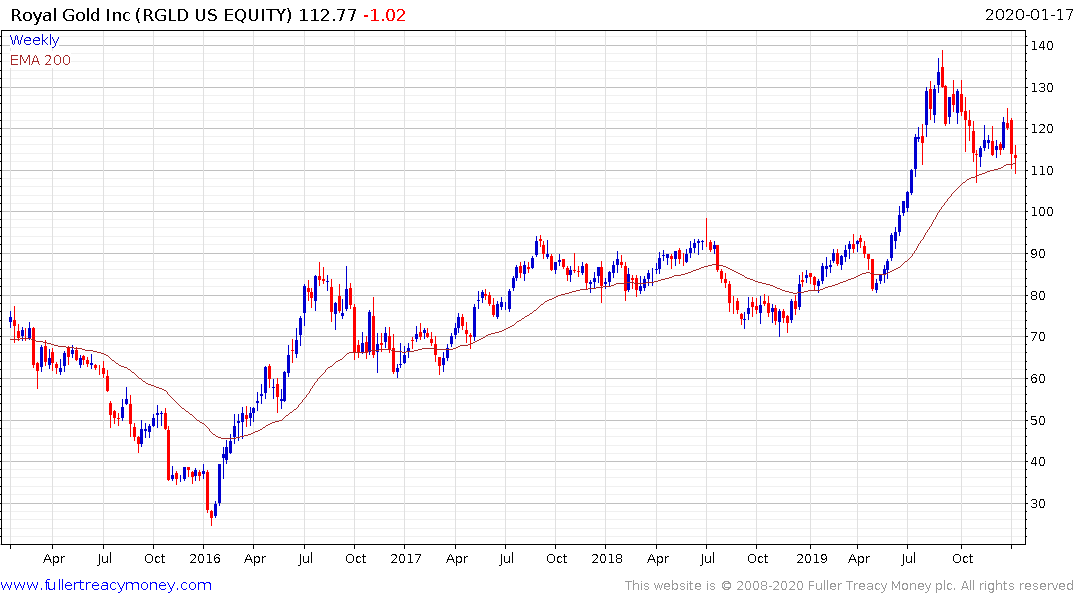Click the first 'Apr' label before 2016
Viewport: 1075px width, 600px height.
53,558
